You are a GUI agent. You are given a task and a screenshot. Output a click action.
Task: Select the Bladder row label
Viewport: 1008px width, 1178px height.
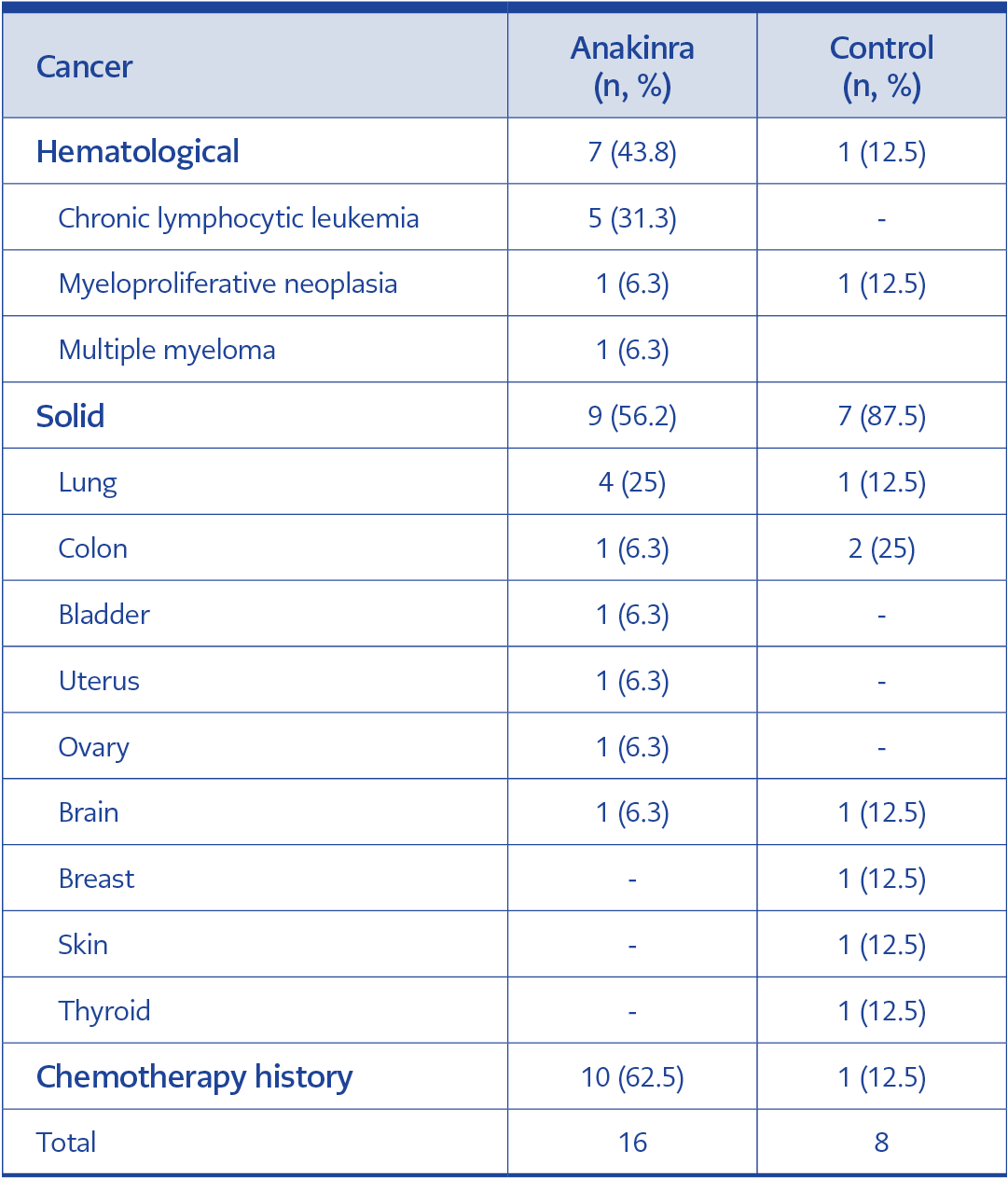[x=104, y=615]
